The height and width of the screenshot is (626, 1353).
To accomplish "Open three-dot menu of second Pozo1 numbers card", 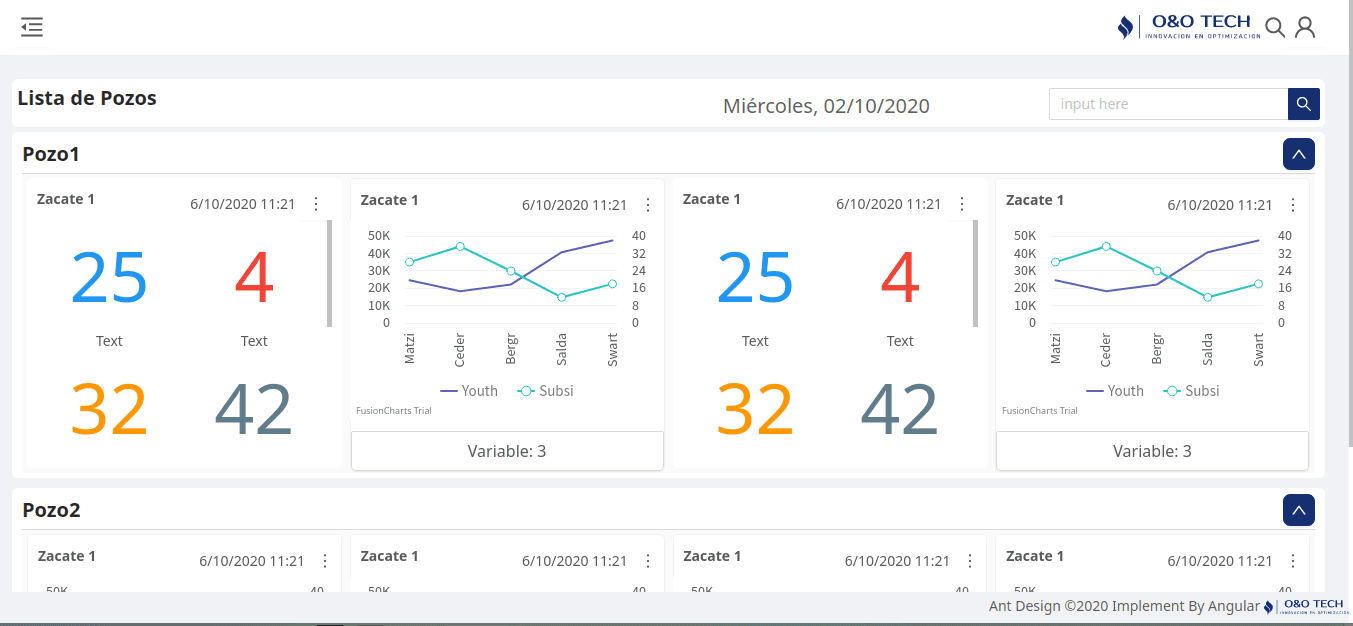I will [x=962, y=204].
